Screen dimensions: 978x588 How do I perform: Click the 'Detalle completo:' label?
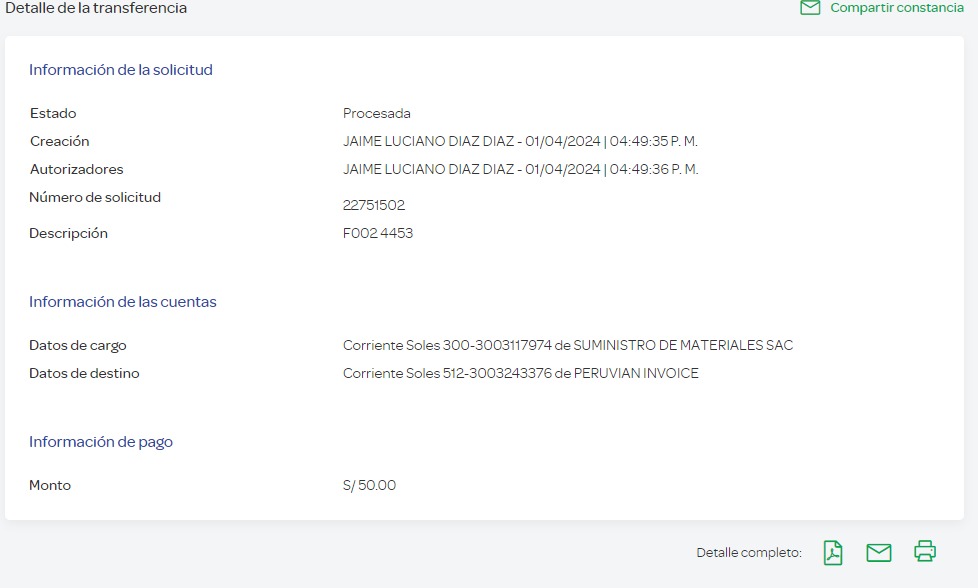click(x=749, y=553)
